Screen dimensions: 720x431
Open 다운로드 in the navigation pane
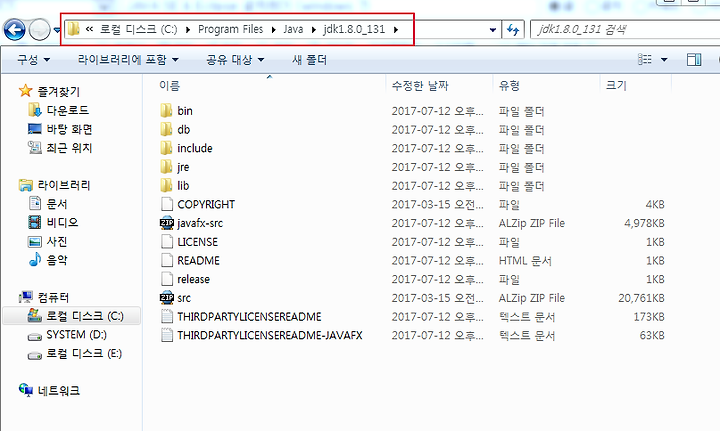pos(68,110)
